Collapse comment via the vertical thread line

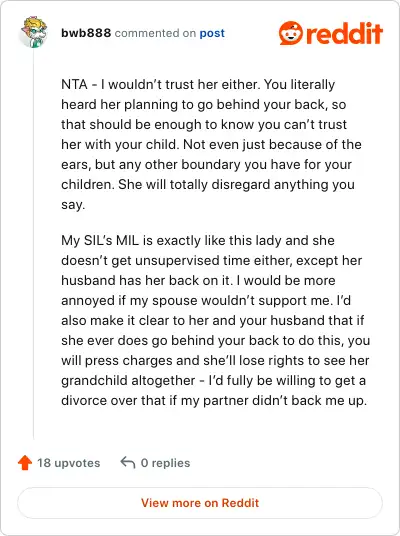pyautogui.click(x=34, y=244)
